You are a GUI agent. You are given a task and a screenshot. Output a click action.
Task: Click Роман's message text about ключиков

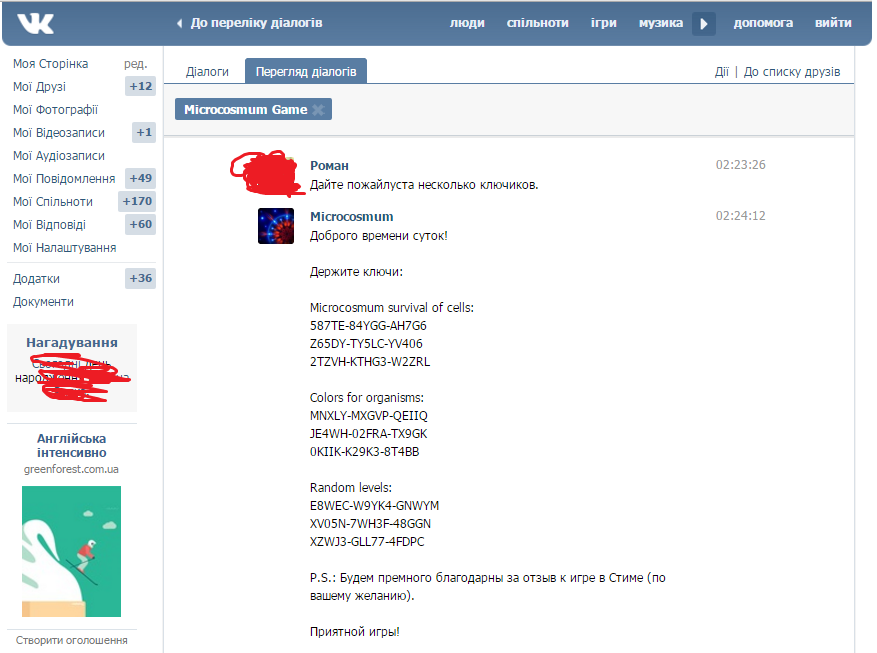tap(424, 184)
